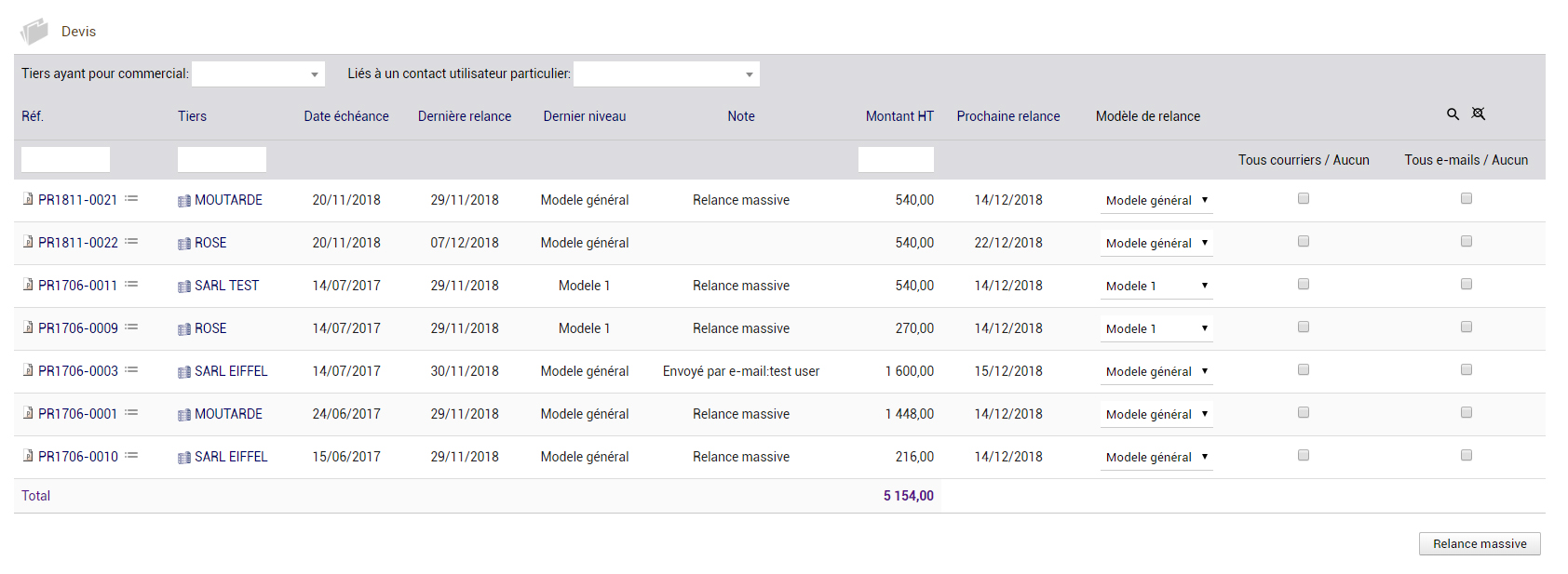Image resolution: width=1568 pixels, height=574 pixels.
Task: Click the search magnifier icon in header
Action: (1453, 114)
